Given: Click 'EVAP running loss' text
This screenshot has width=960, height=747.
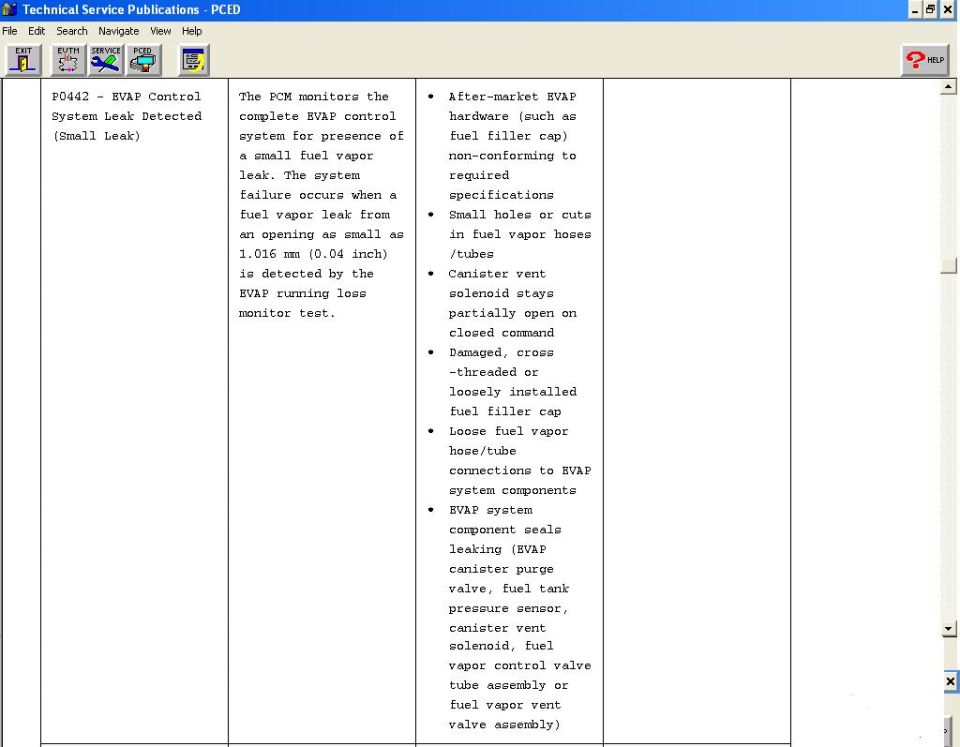Looking at the screenshot, I should click(x=302, y=293).
